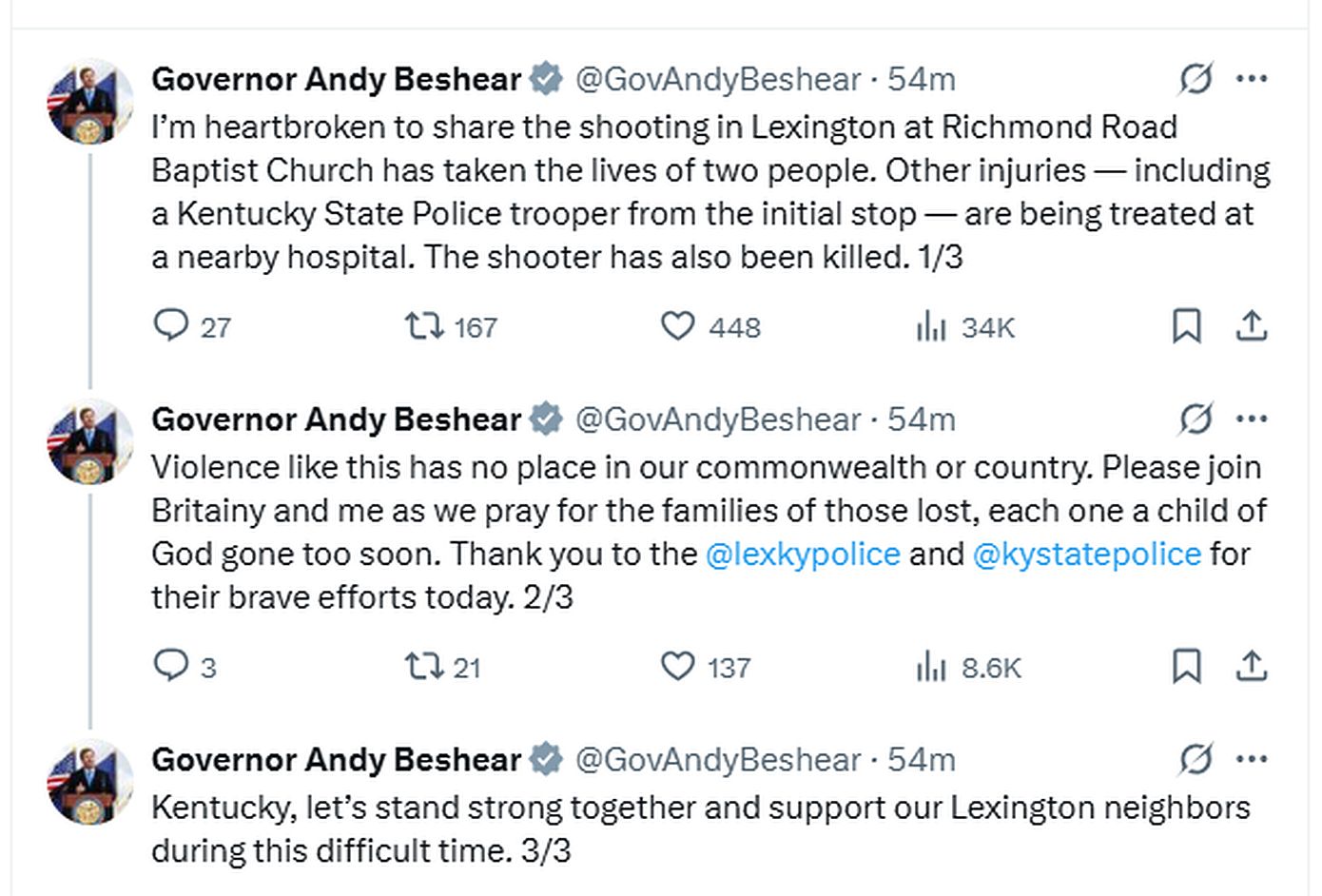Viewport: 1322px width, 896px height.
Task: Share the first tweet marked 1/3
Action: [x=1252, y=326]
